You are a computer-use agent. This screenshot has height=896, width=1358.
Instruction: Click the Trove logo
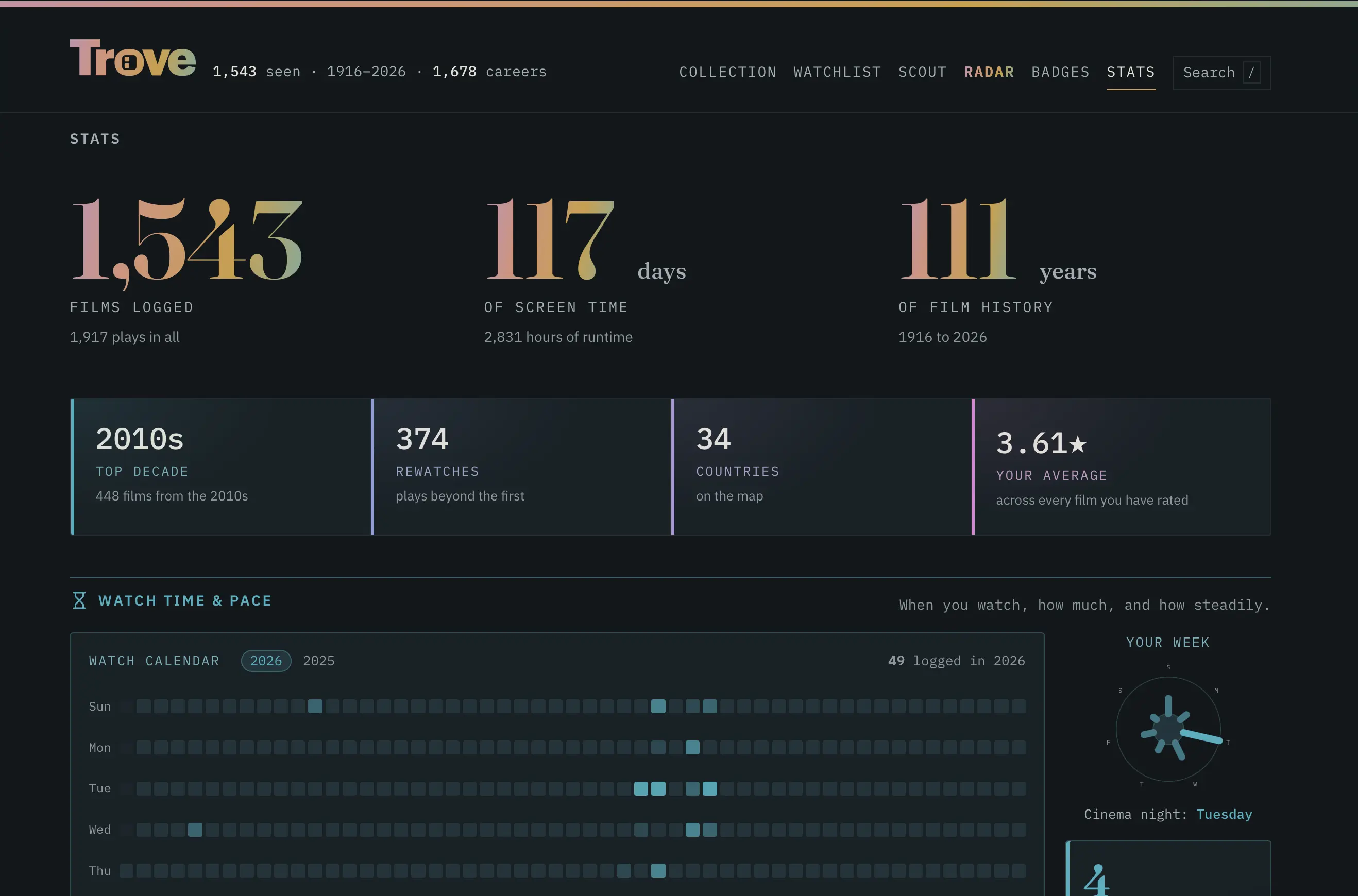pyautogui.click(x=132, y=58)
